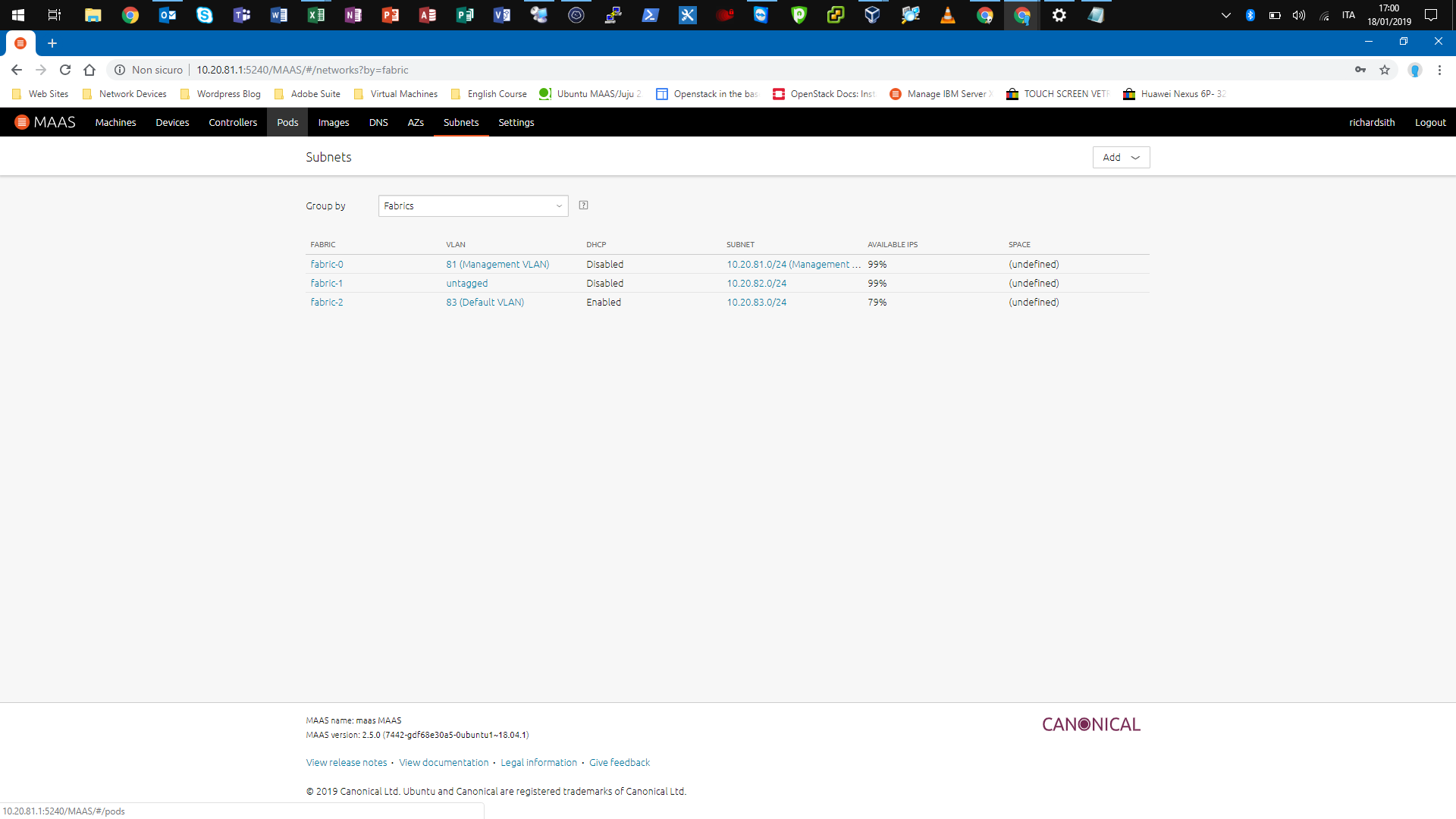This screenshot has width=1456, height=819.
Task: Open saved passwords key icon
Action: click(1360, 70)
